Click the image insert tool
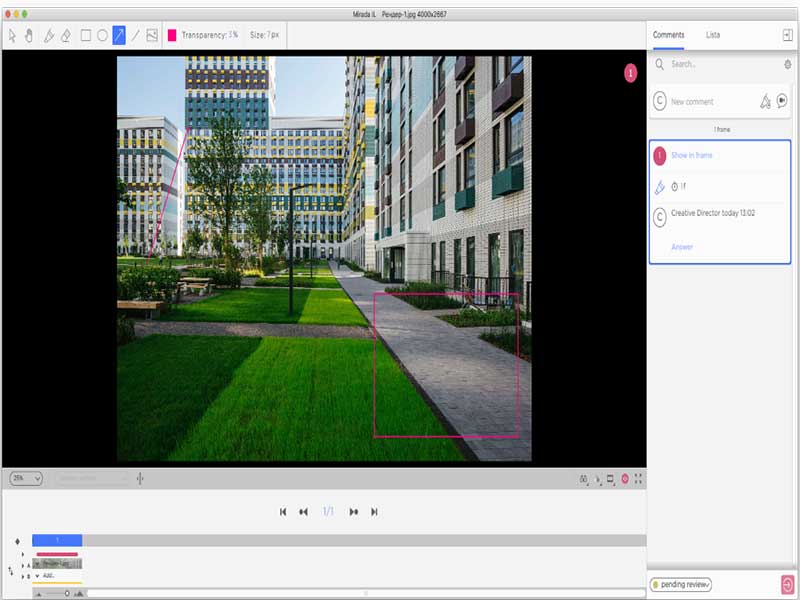The image size is (800, 600). click(152, 35)
